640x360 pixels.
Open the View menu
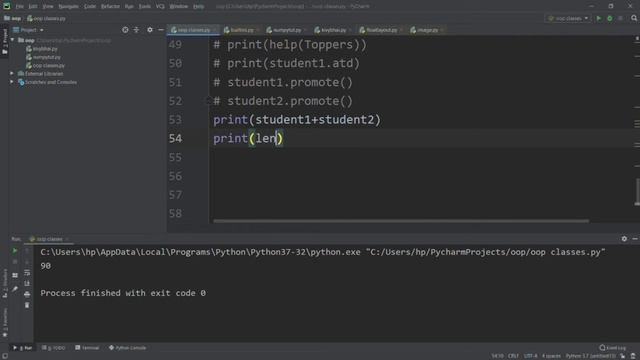point(48,7)
